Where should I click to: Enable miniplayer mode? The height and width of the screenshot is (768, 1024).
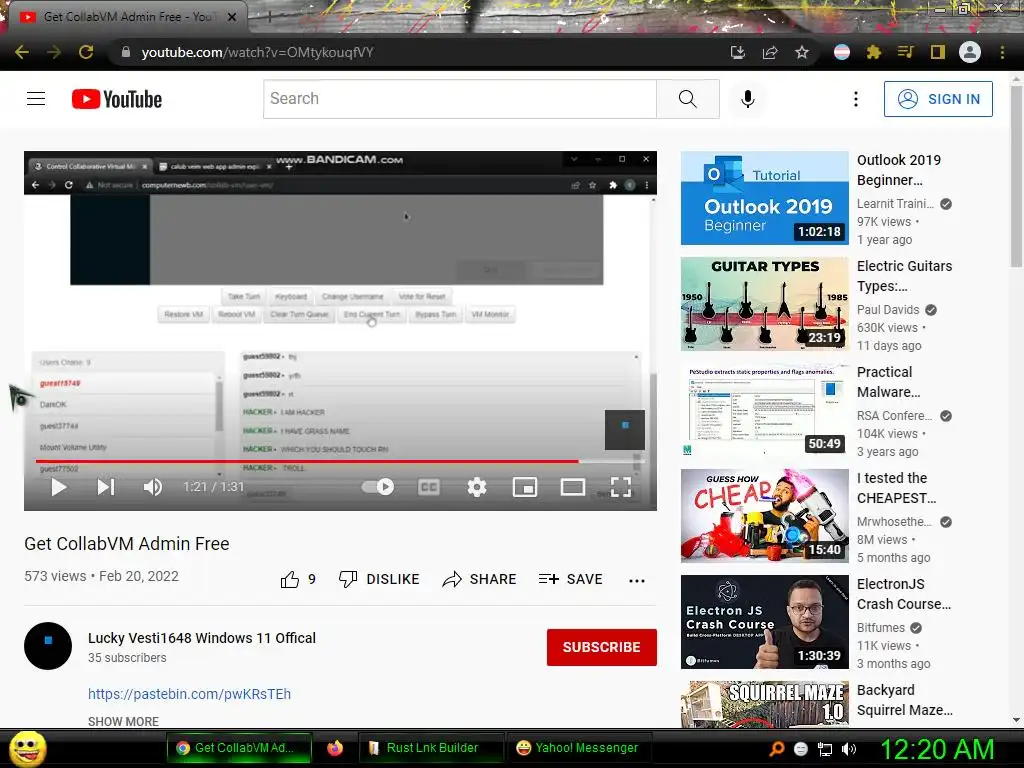click(x=525, y=487)
